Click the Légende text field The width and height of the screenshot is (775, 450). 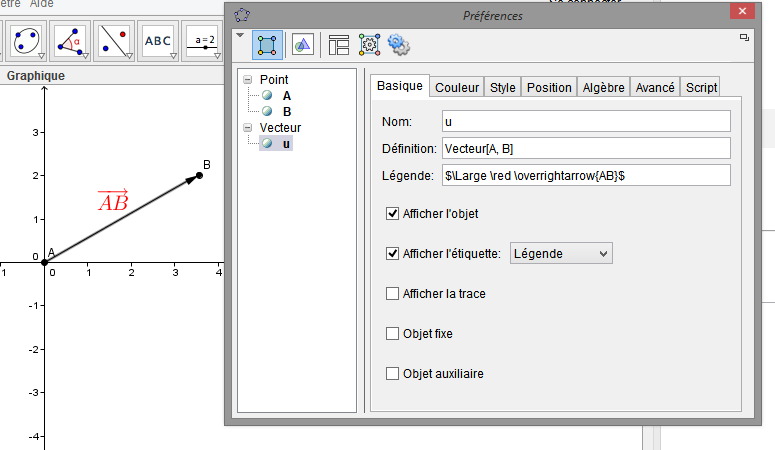click(x=586, y=175)
